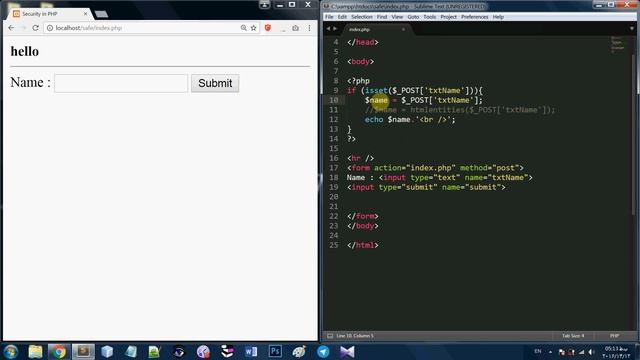Click the zoom magnifier icon in address bar
The height and width of the screenshot is (360, 640).
[244, 28]
